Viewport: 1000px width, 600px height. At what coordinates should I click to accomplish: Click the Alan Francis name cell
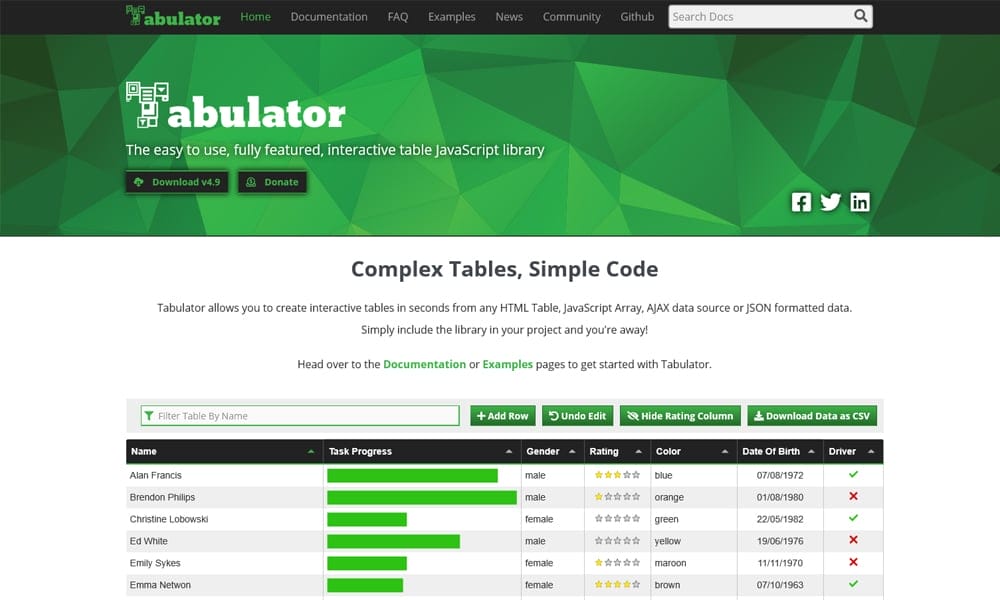224,475
